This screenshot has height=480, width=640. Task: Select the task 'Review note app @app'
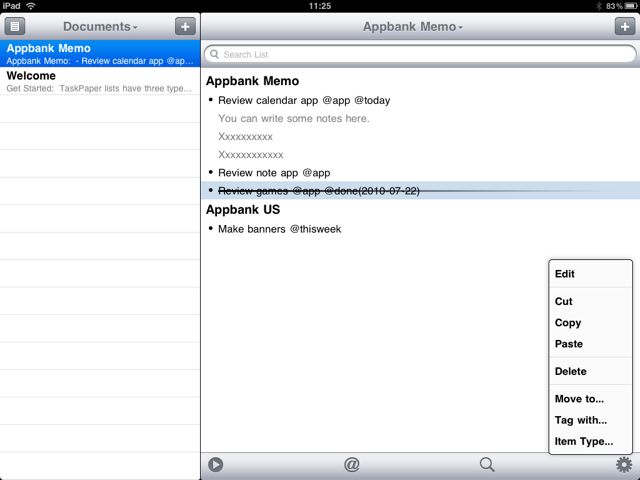coord(274,173)
